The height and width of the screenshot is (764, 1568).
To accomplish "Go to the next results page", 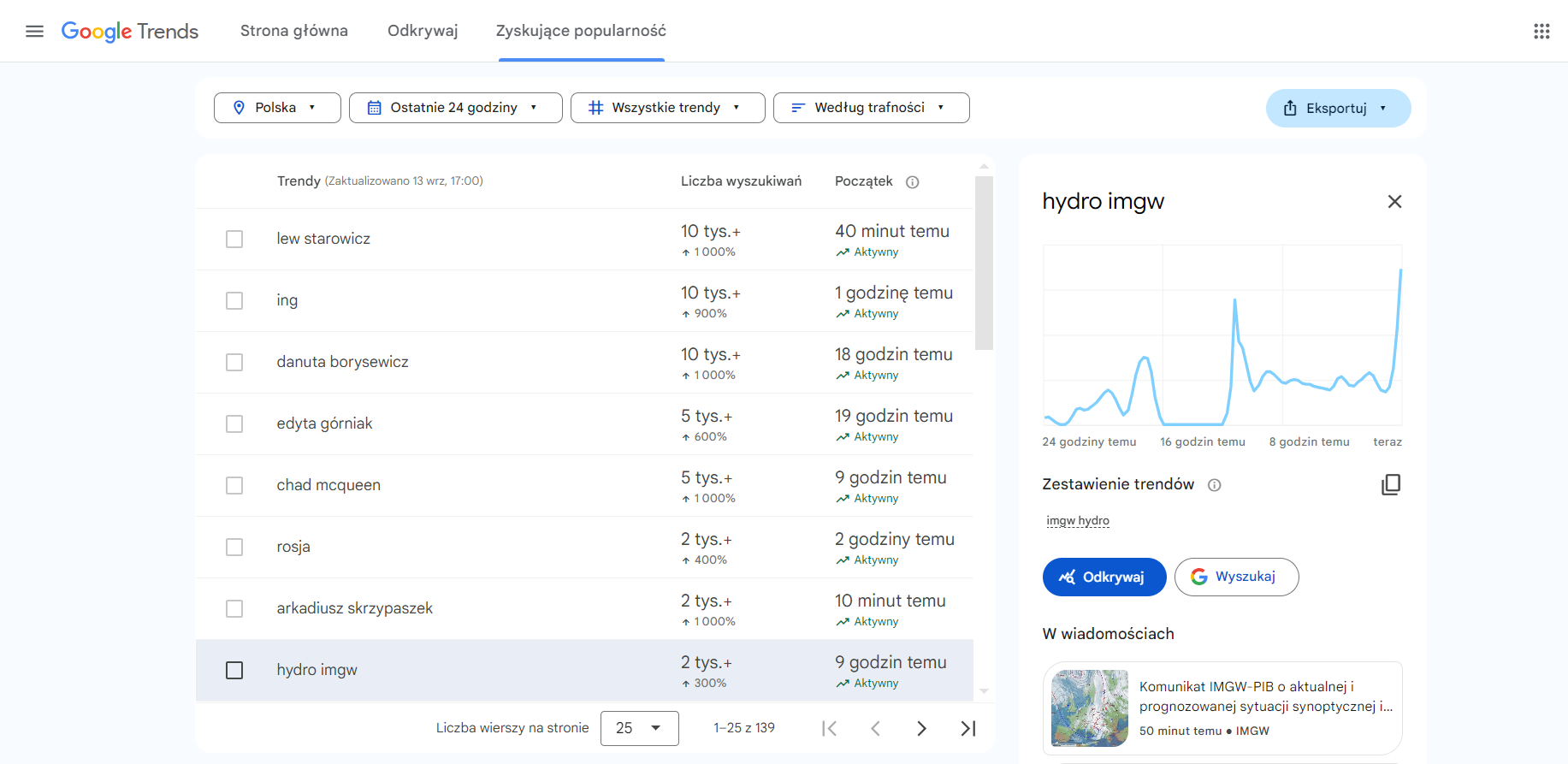I will pos(921,728).
